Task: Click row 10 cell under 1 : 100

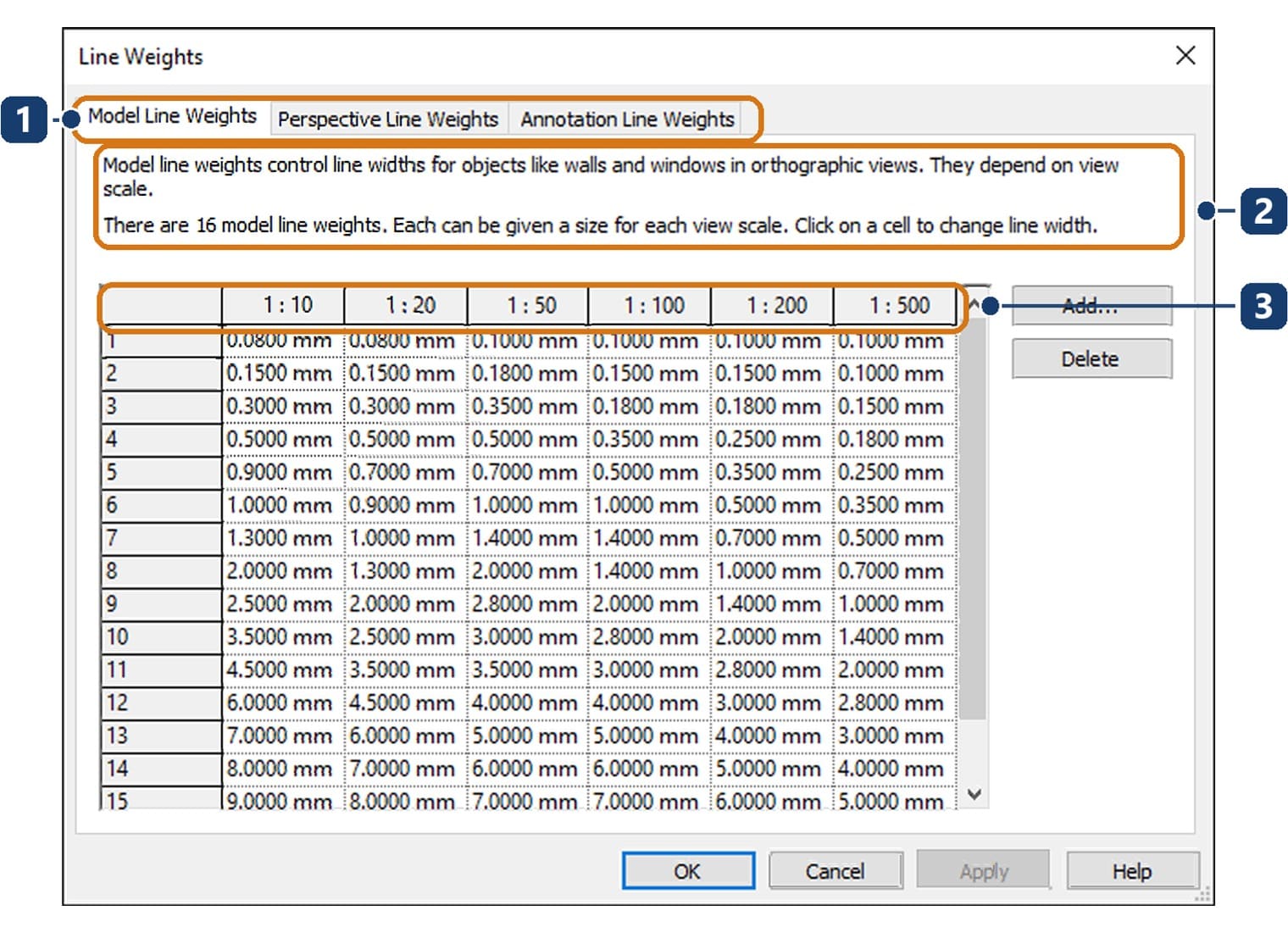Action: [x=650, y=637]
